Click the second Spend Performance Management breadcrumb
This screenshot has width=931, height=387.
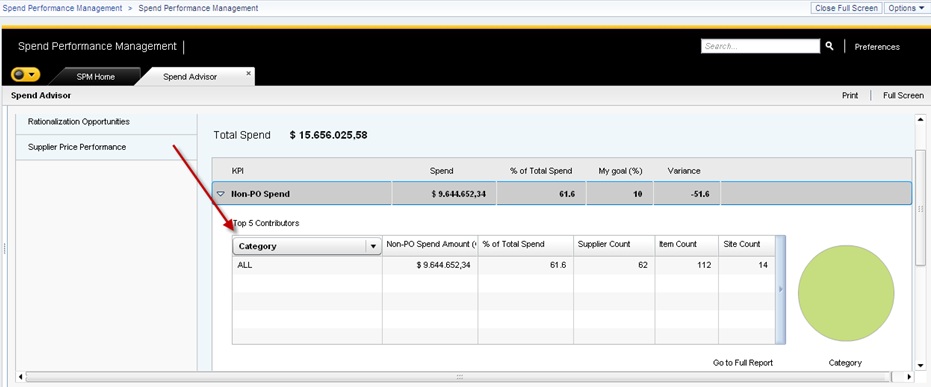pyautogui.click(x=198, y=8)
